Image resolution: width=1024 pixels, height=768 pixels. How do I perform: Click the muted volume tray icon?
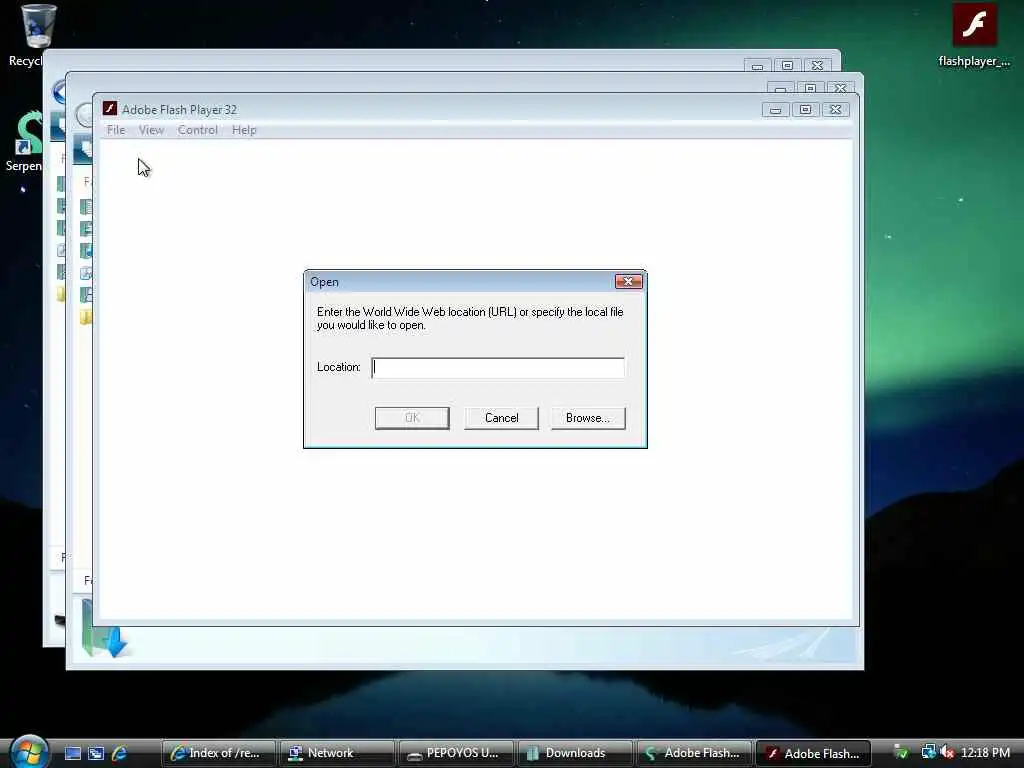[947, 753]
